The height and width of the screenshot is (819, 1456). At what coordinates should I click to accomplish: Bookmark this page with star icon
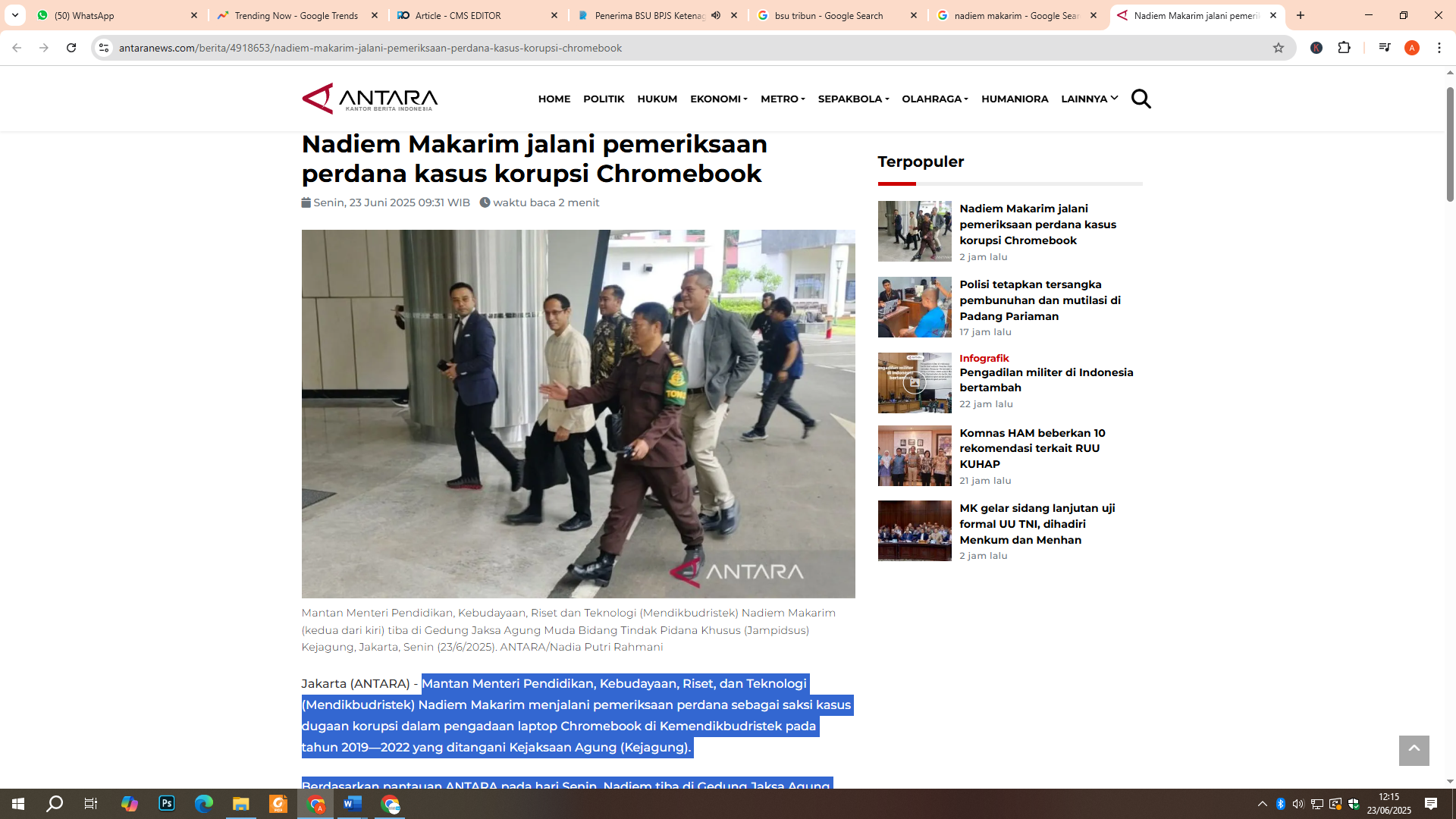(x=1279, y=48)
